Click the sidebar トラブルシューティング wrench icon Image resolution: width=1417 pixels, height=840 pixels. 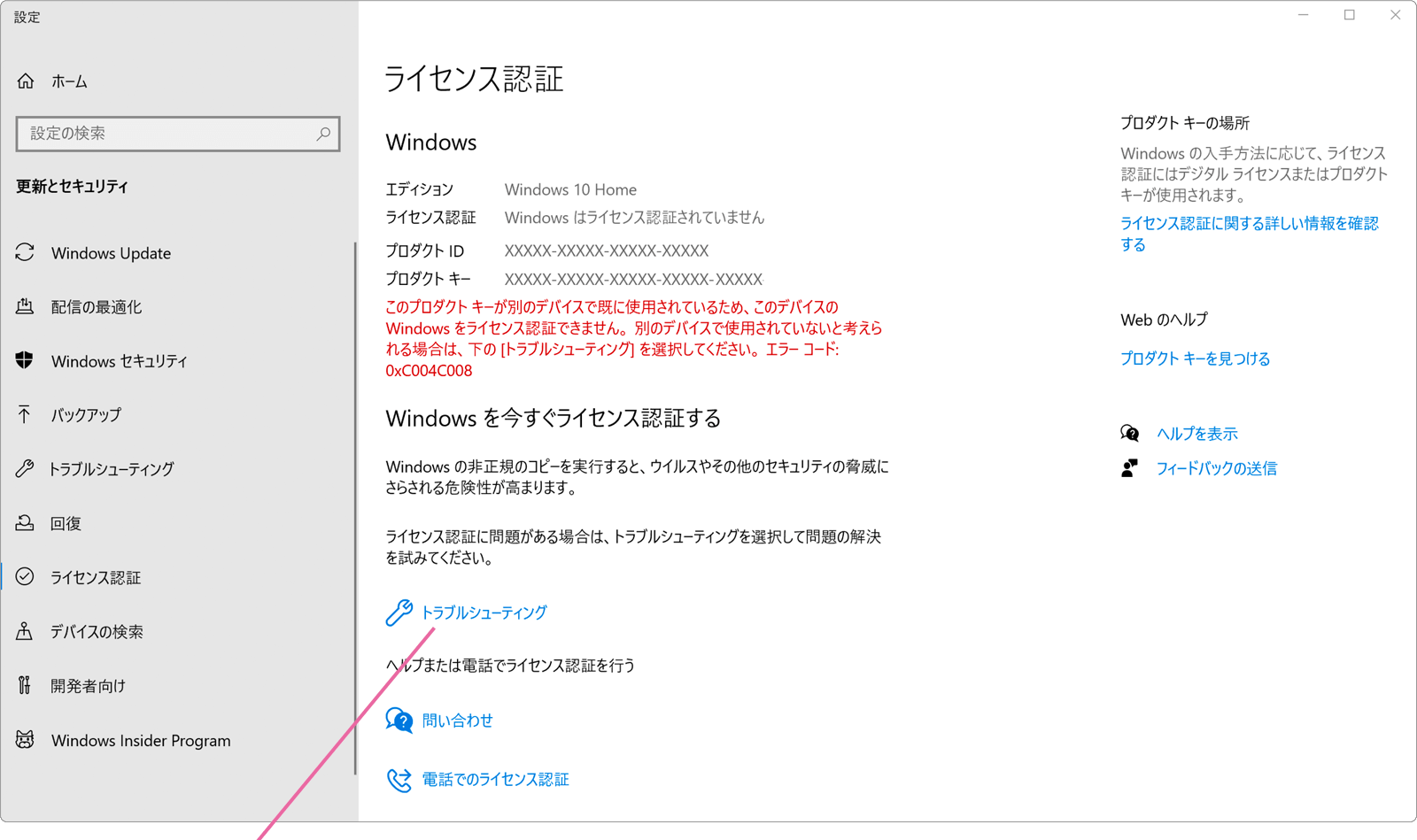[25, 468]
